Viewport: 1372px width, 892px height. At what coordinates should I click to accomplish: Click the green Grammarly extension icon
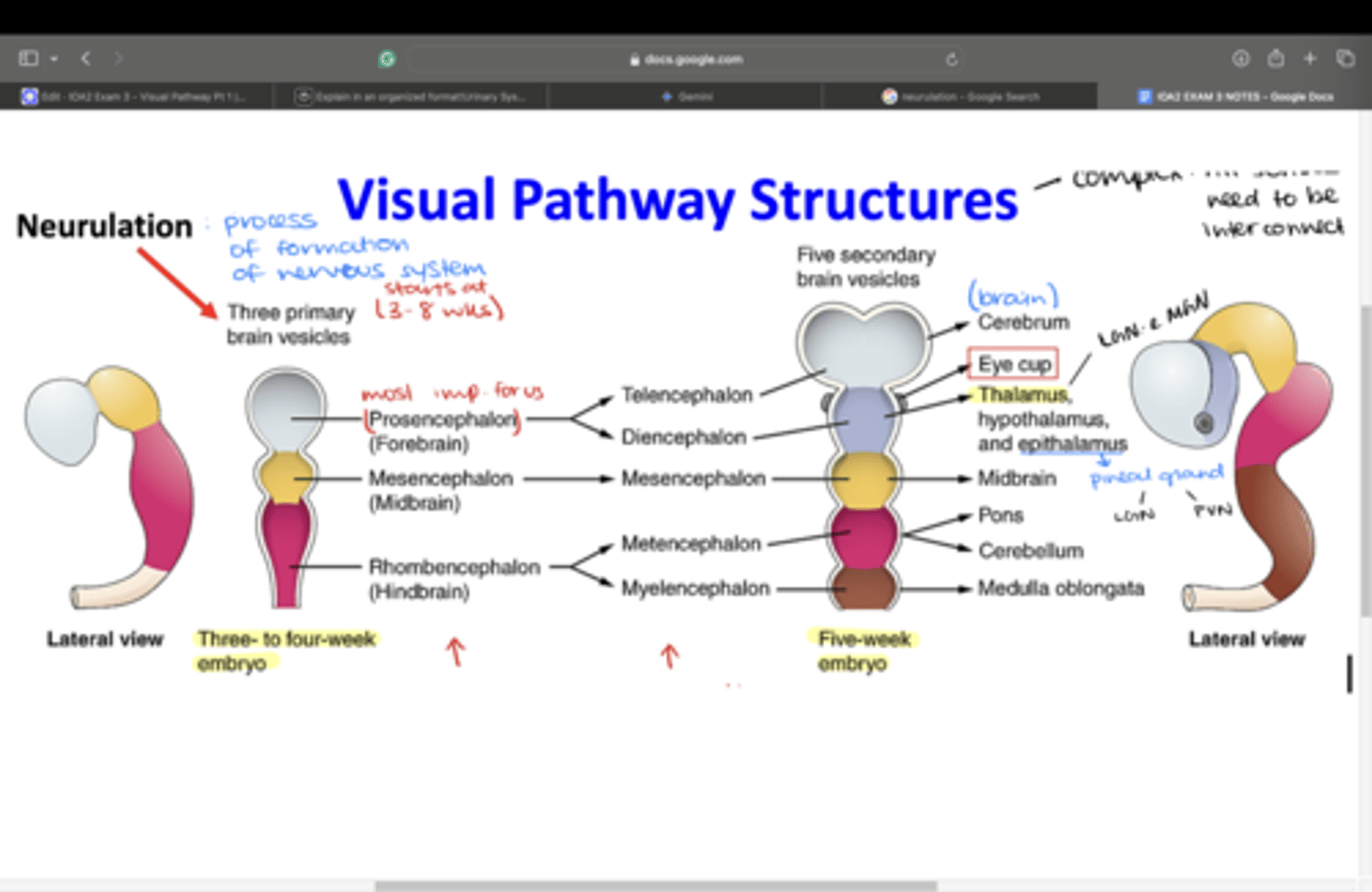pos(387,59)
